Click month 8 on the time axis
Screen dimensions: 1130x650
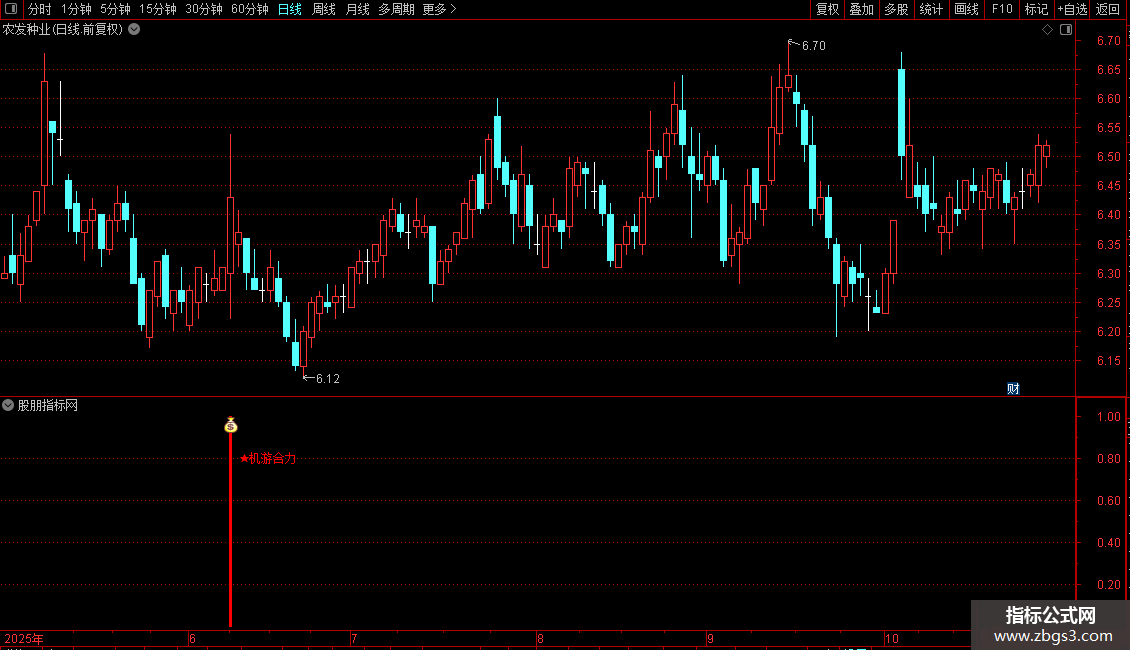540,638
